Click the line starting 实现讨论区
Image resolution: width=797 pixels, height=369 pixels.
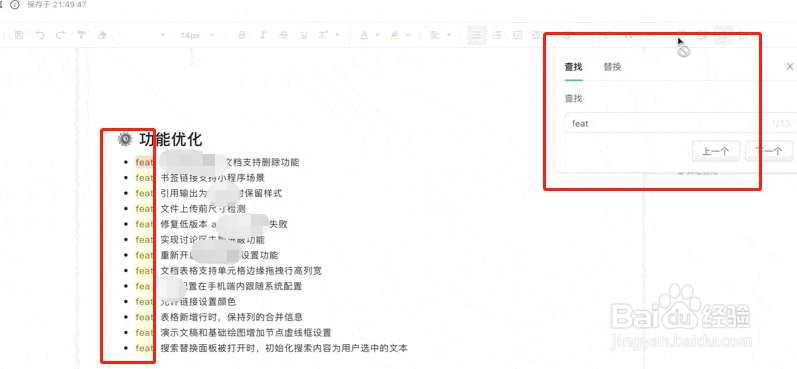coord(212,240)
